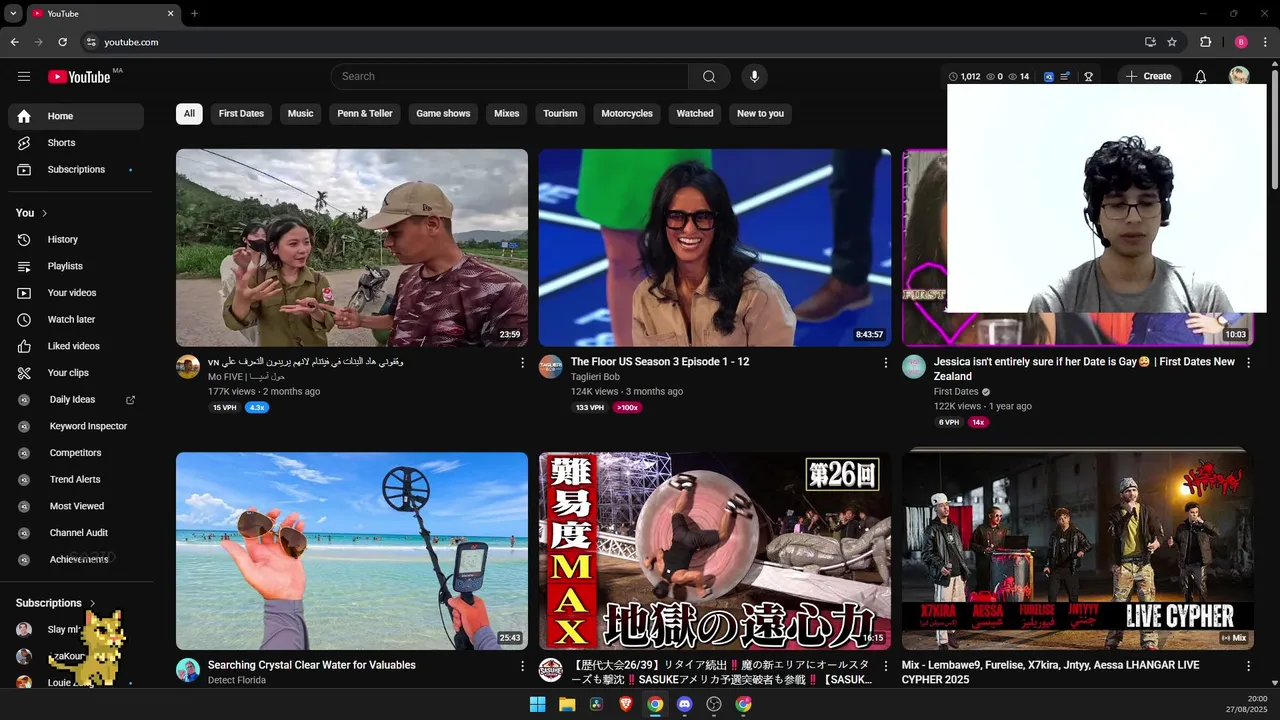This screenshot has height=720, width=1280.
Task: Open the account avatar menu
Action: click(1239, 76)
